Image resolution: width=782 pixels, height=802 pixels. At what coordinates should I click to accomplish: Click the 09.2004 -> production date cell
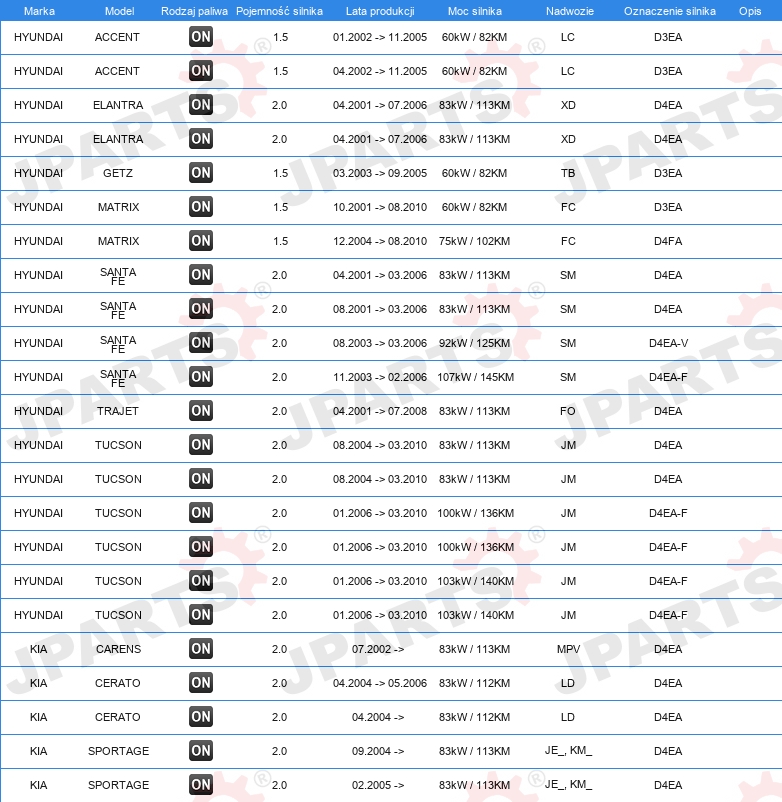click(x=378, y=751)
